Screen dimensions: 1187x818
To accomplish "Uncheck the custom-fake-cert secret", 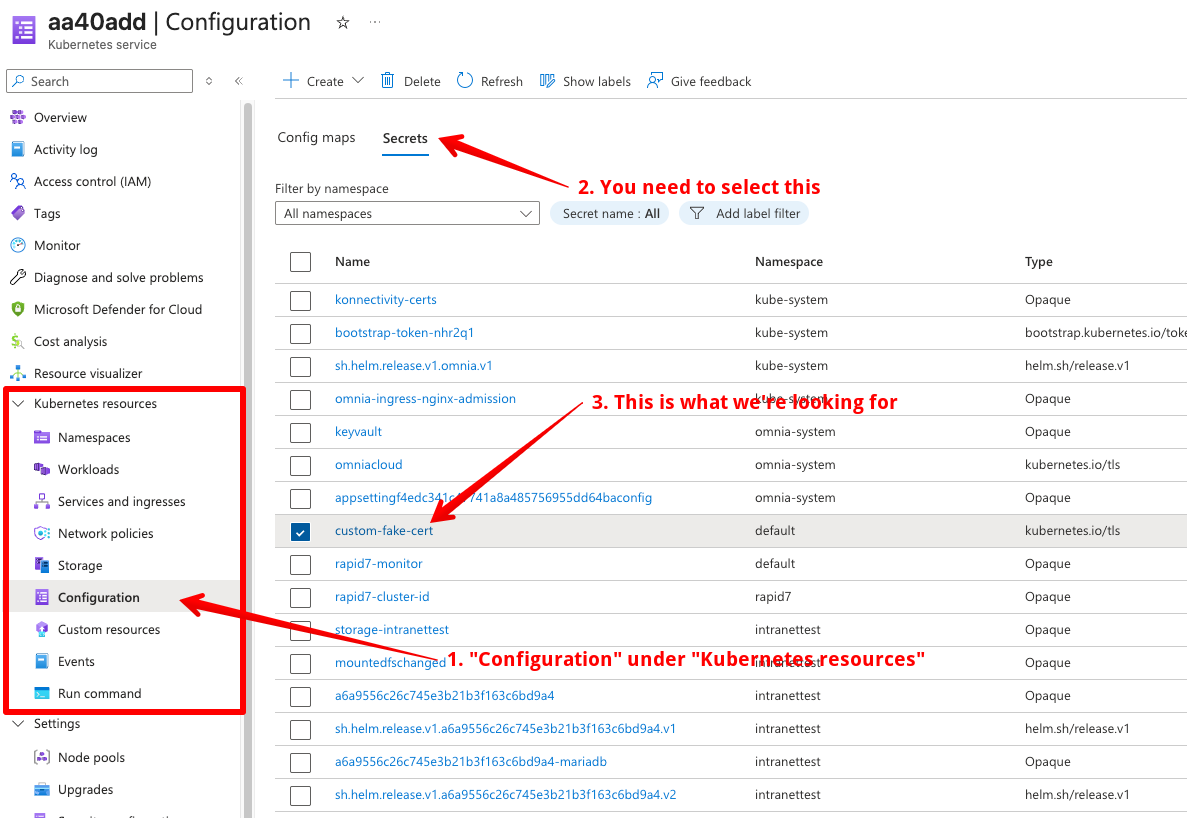I will click(300, 532).
